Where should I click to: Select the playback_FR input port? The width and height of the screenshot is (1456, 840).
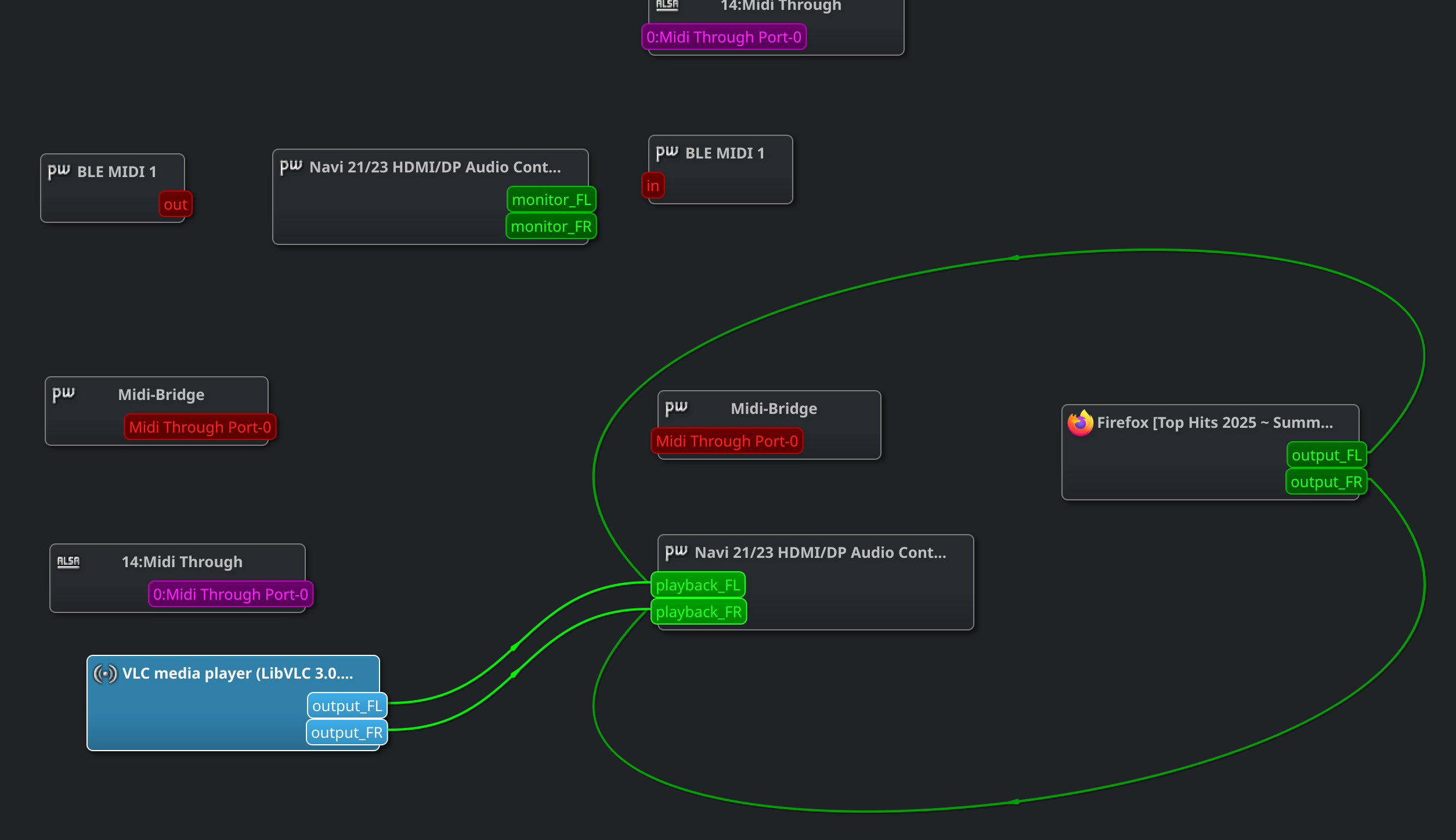point(698,612)
